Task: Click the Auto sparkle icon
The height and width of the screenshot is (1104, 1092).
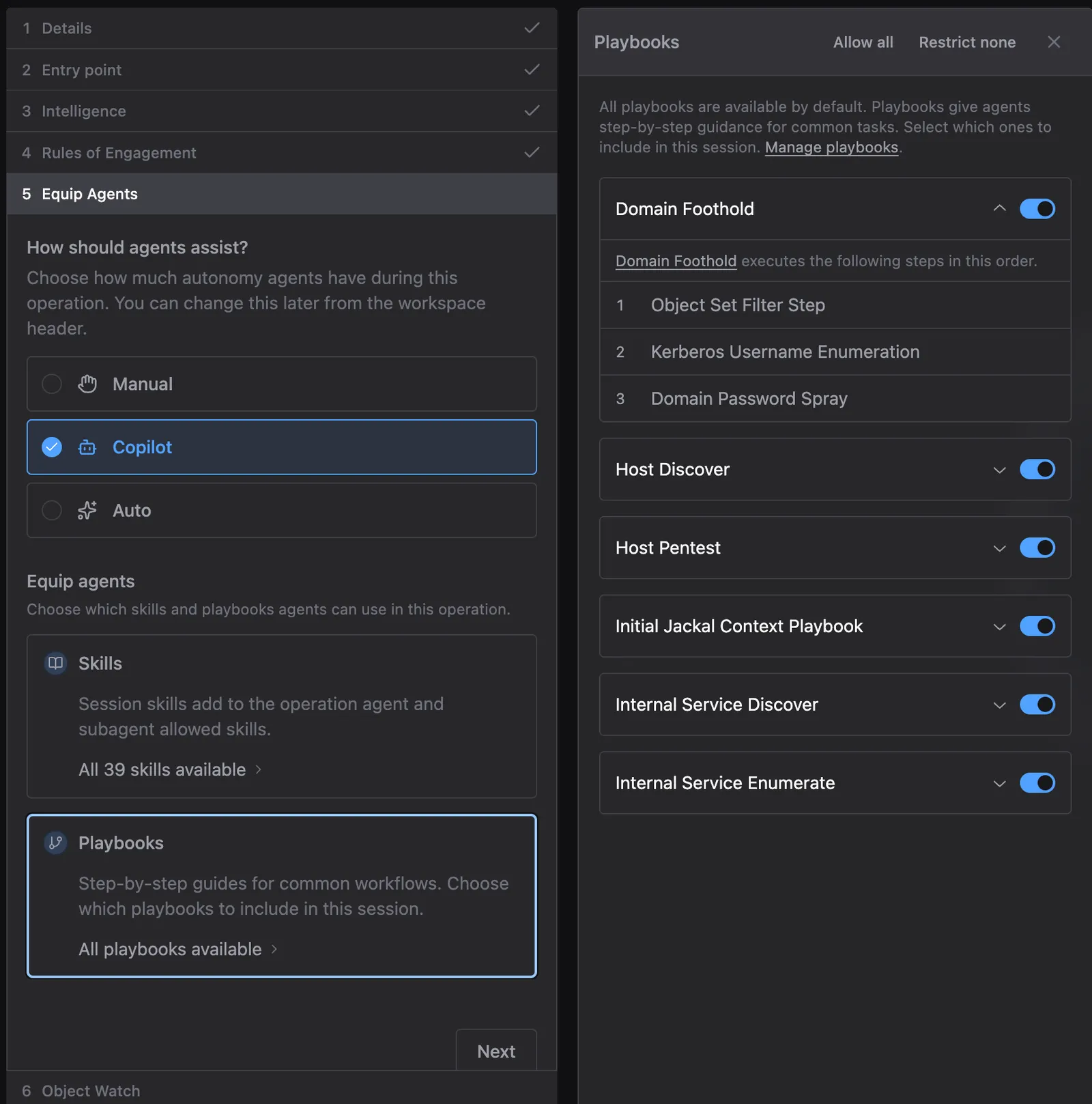Action: 87,511
